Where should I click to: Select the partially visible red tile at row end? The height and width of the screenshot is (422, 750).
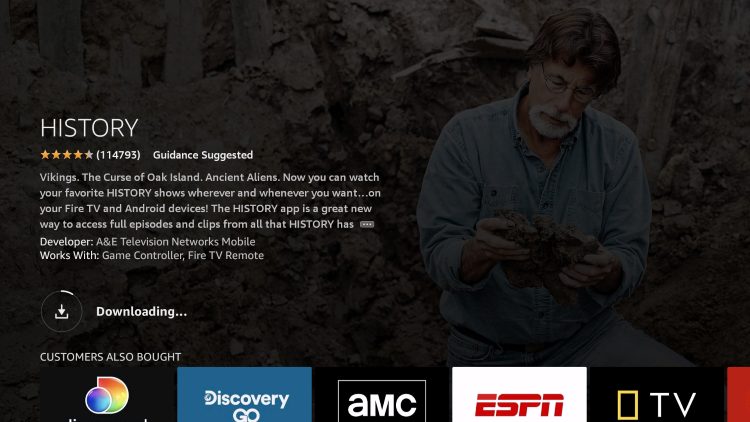pos(739,395)
